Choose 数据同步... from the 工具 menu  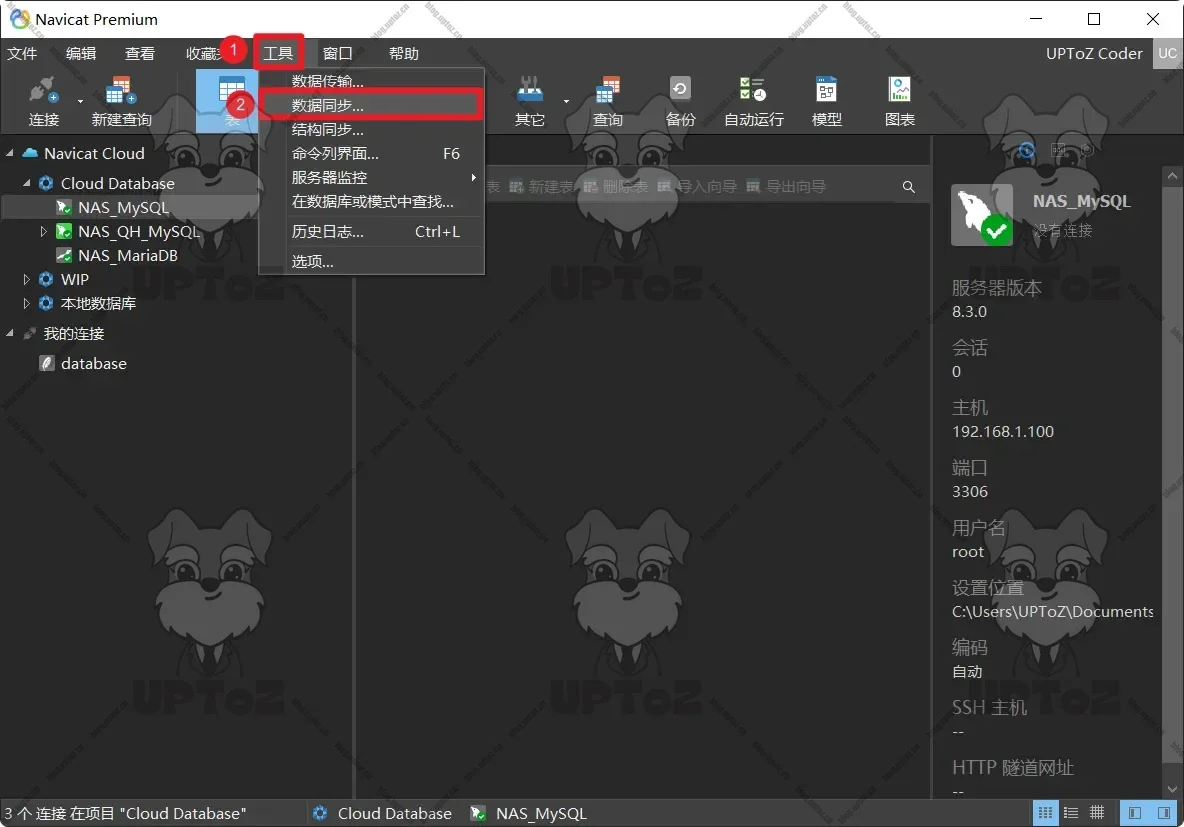(x=372, y=105)
